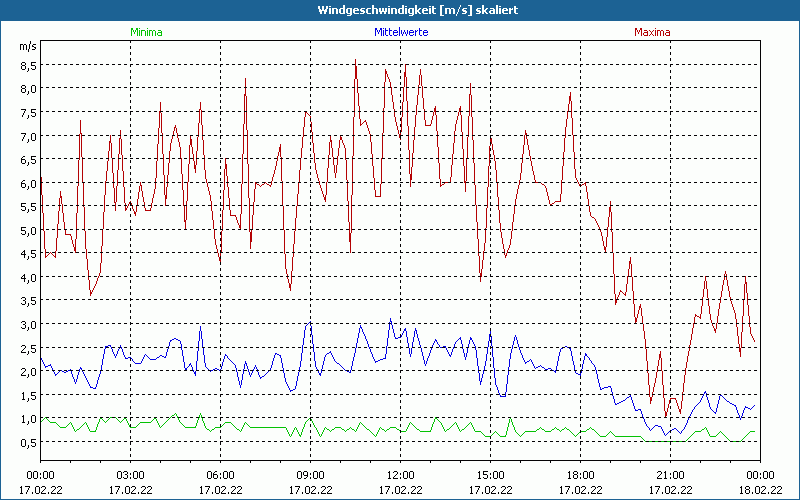Click the red Maxima legend label
800x500 pixels.
coord(652,32)
